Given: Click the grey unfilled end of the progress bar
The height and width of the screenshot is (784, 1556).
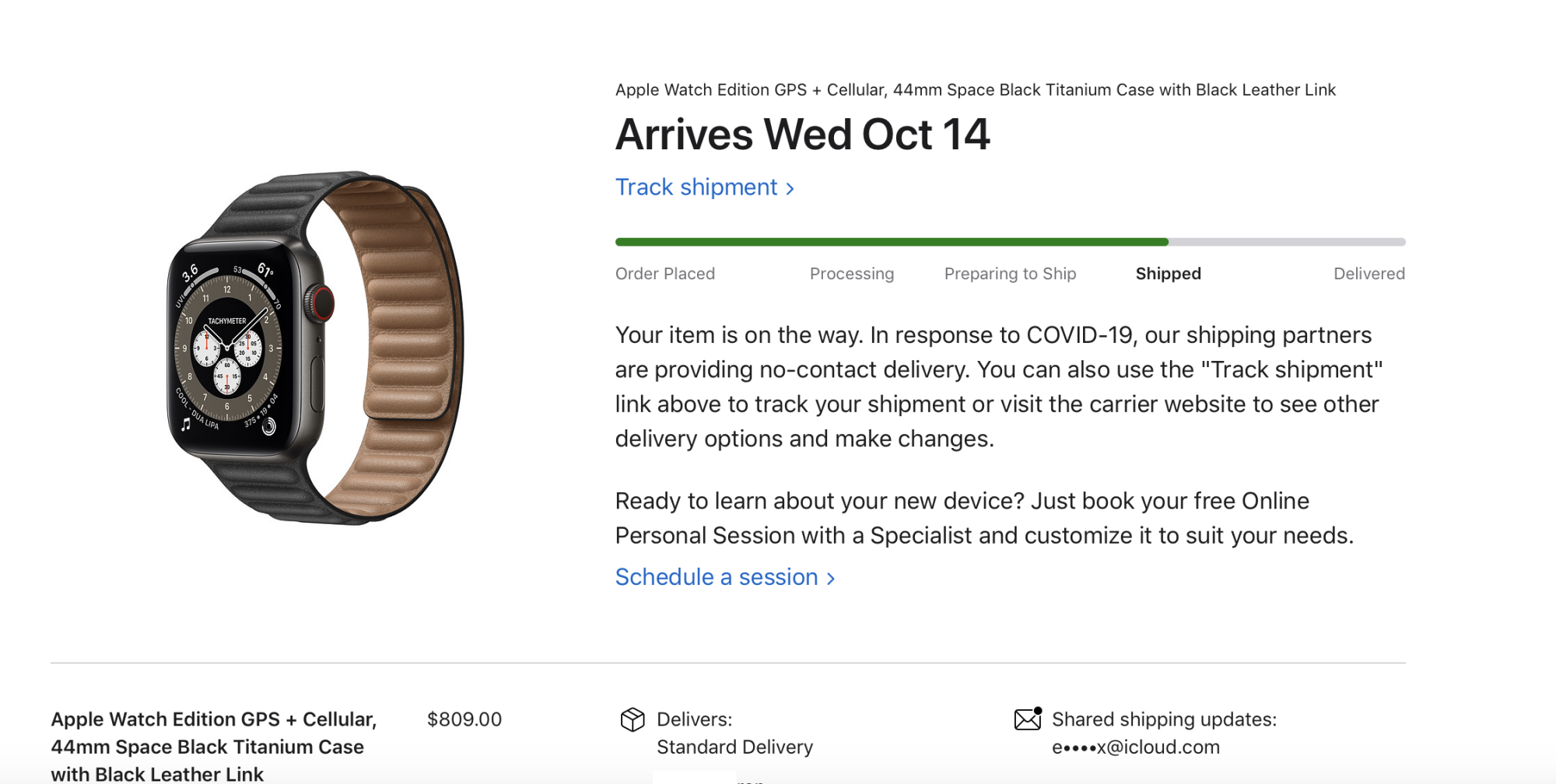Looking at the screenshot, I should point(1288,242).
